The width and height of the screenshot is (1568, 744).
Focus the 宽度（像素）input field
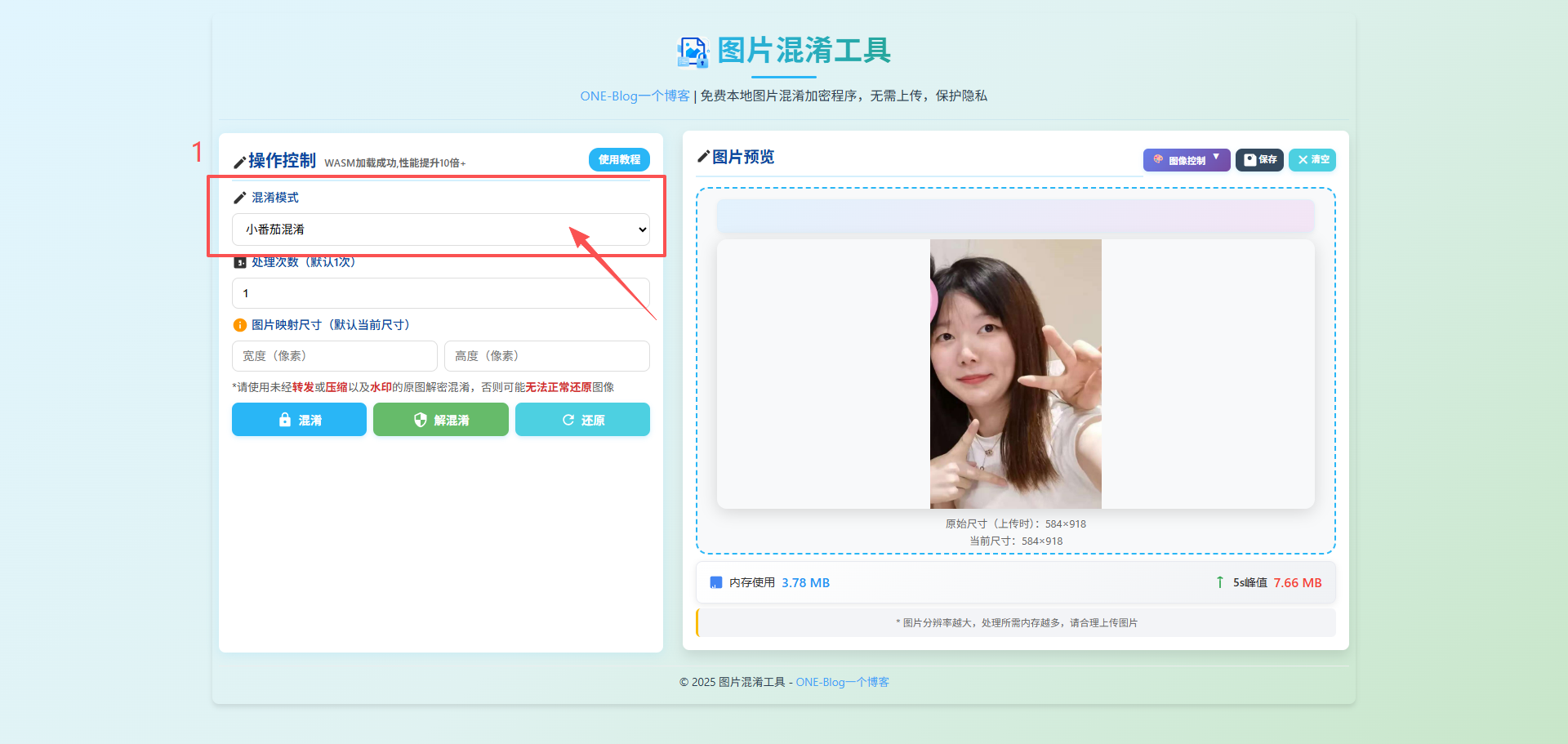coord(335,356)
